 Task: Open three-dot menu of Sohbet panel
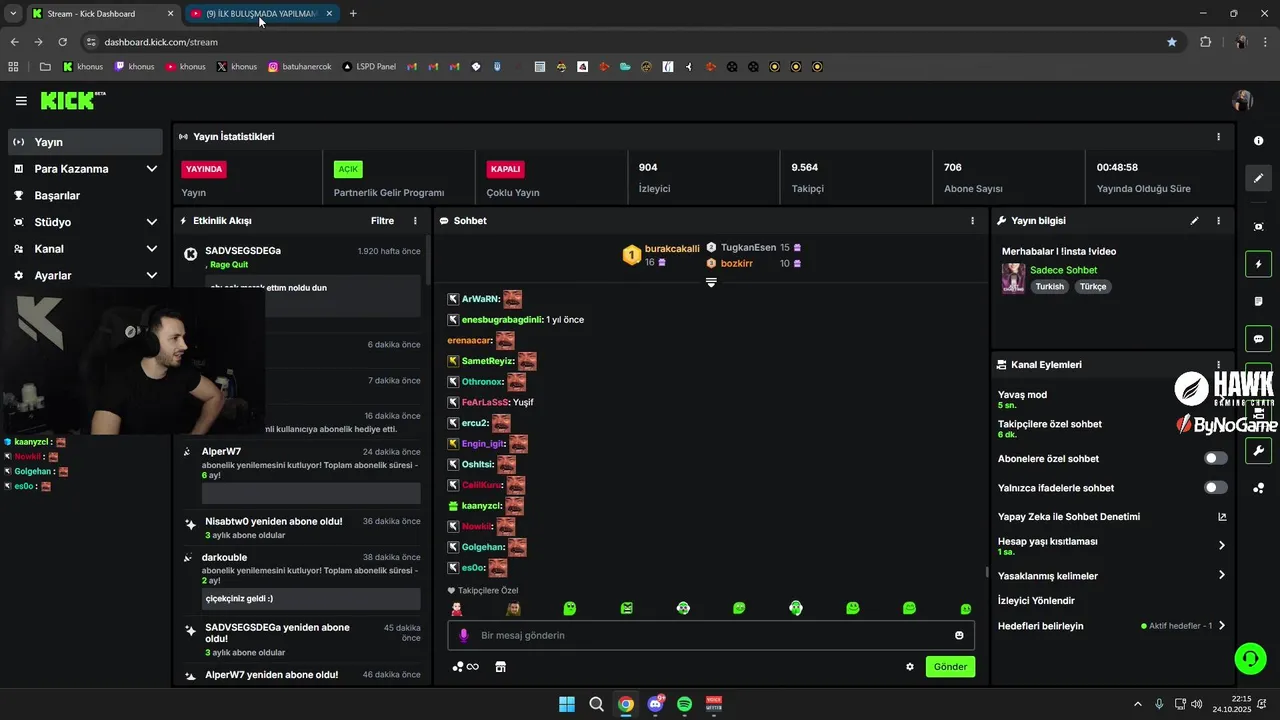[x=972, y=221]
